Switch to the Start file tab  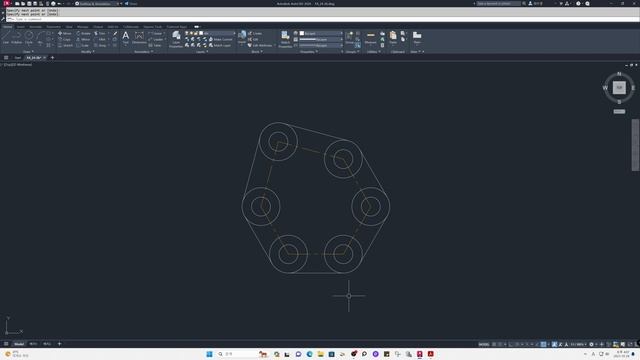(18, 58)
